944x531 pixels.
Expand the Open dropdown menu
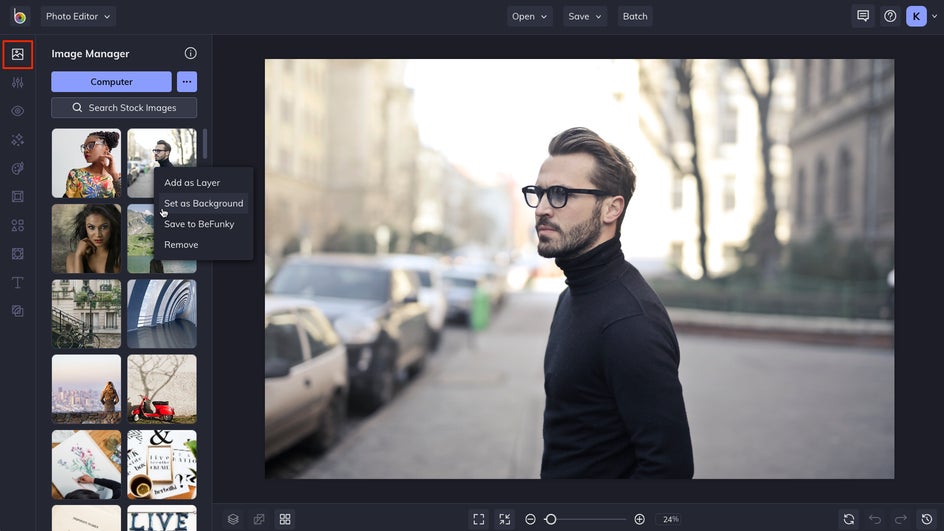point(529,16)
